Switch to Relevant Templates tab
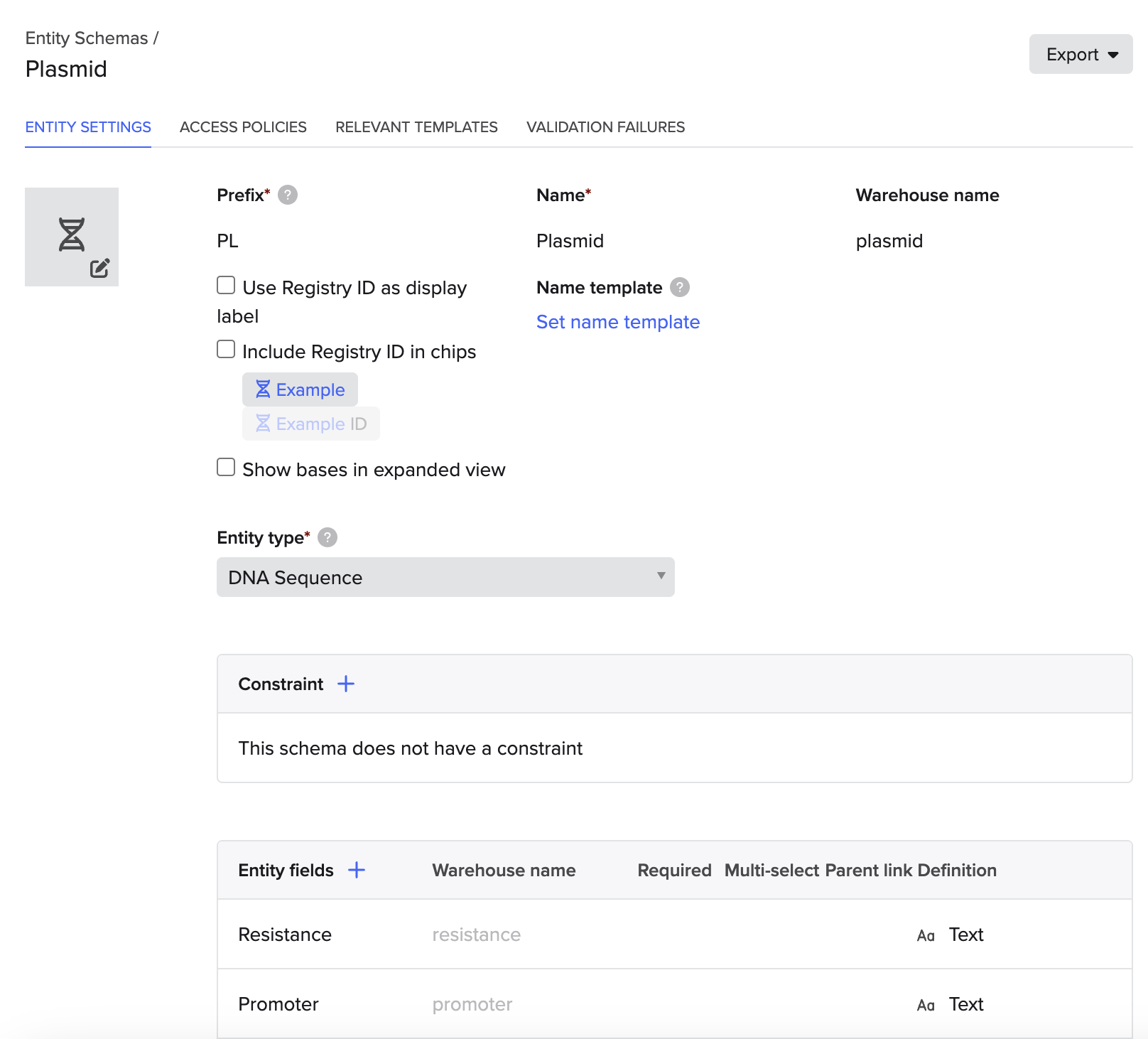The height and width of the screenshot is (1039, 1148). pos(416,127)
